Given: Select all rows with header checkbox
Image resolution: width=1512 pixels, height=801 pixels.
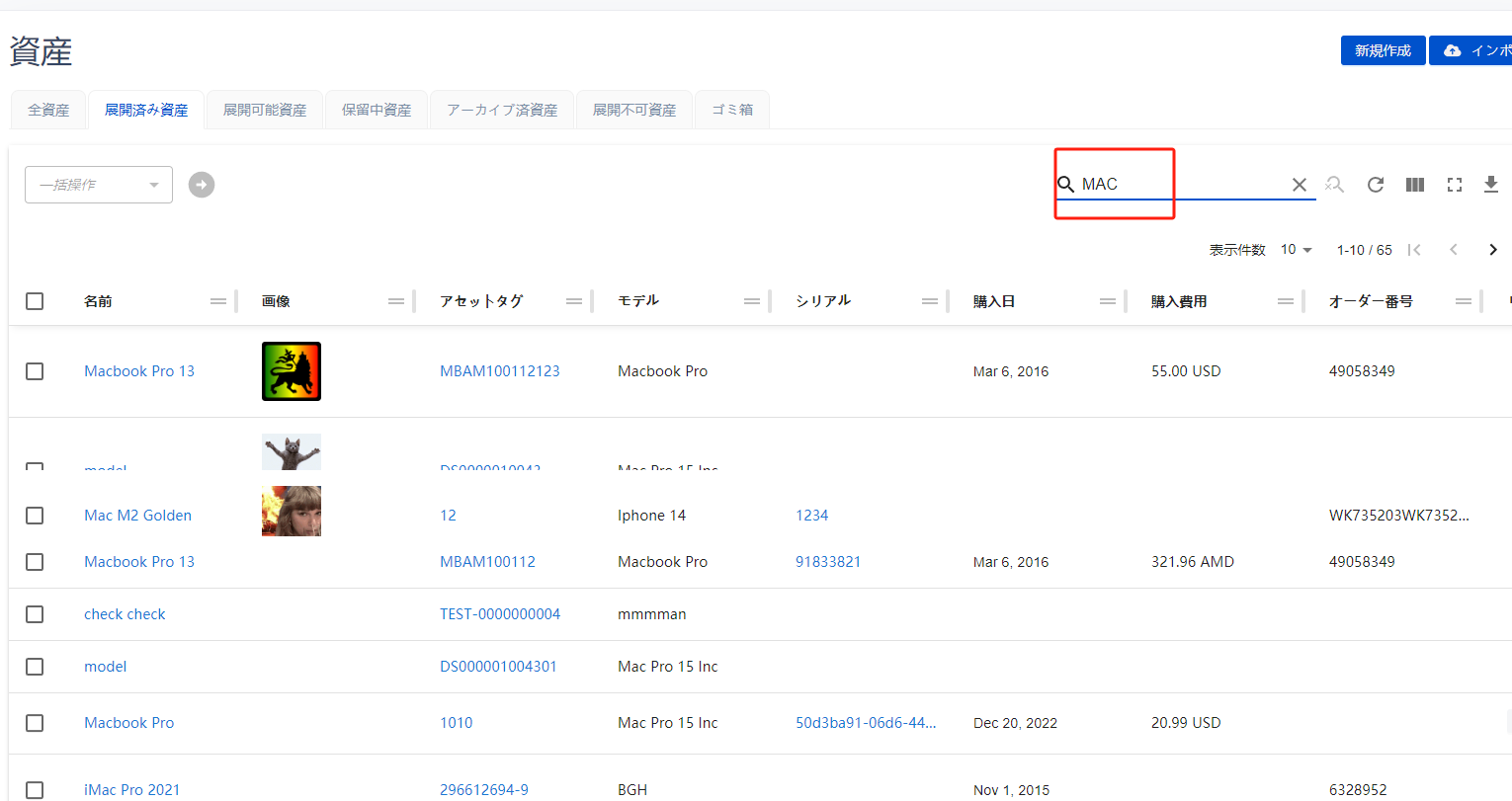Looking at the screenshot, I should pyautogui.click(x=35, y=301).
